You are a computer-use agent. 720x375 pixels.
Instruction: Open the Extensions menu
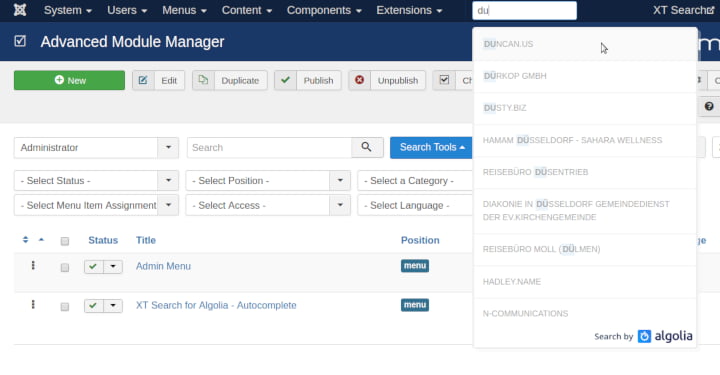coord(409,10)
